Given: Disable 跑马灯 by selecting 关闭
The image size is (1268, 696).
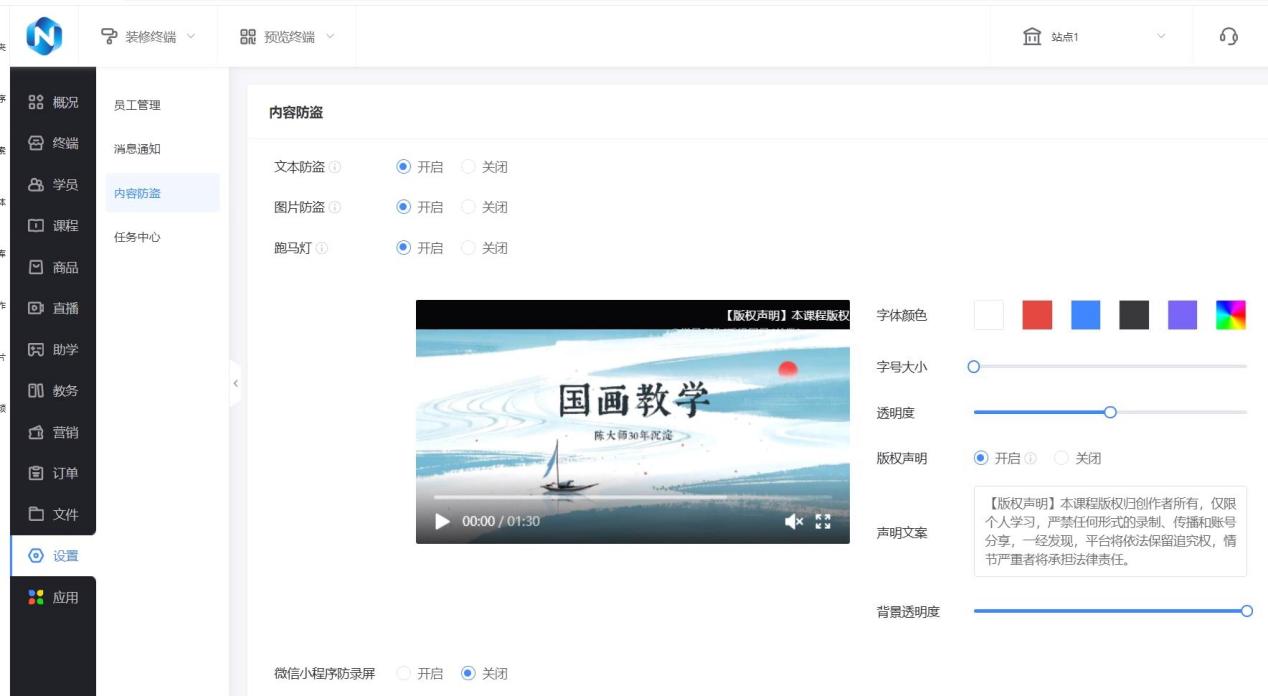Looking at the screenshot, I should (x=467, y=247).
